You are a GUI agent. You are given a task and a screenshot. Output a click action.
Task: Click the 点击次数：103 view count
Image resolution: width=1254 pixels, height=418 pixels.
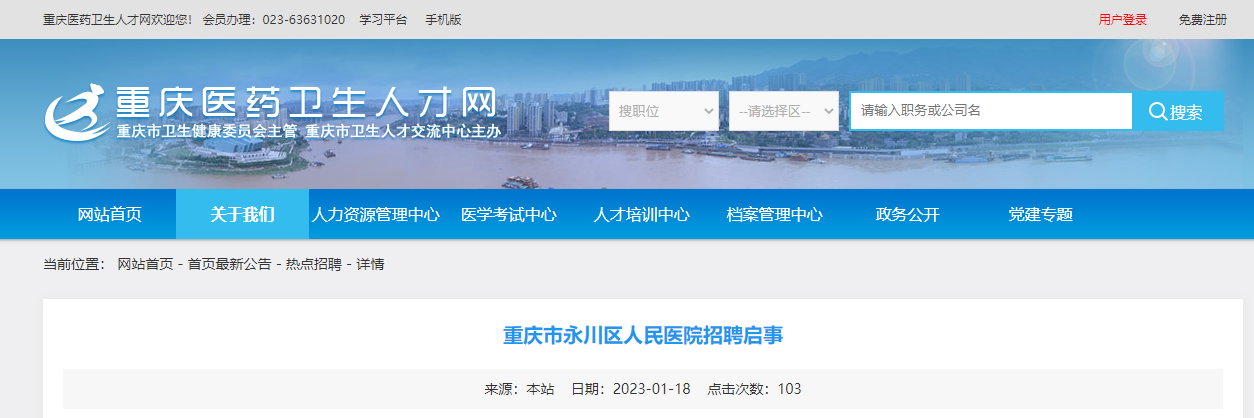point(754,389)
